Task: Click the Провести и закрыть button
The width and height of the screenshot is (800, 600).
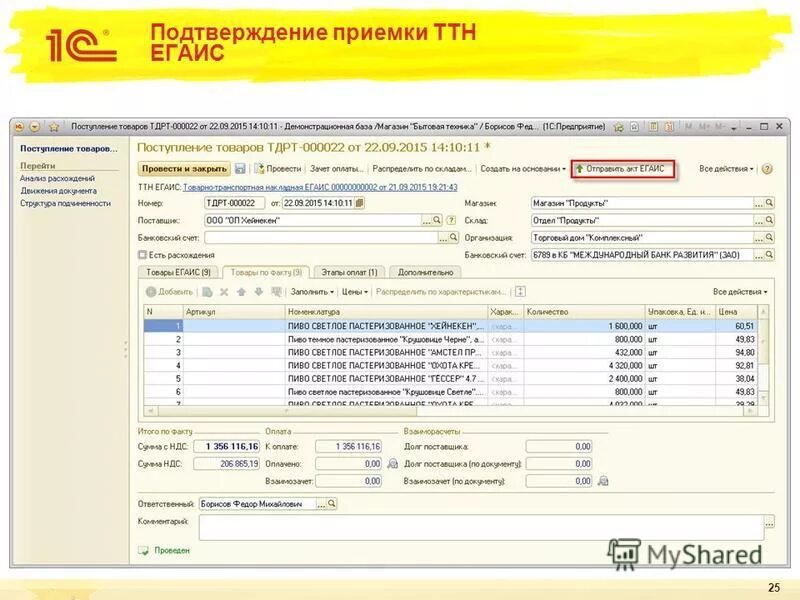Action: coord(184,169)
